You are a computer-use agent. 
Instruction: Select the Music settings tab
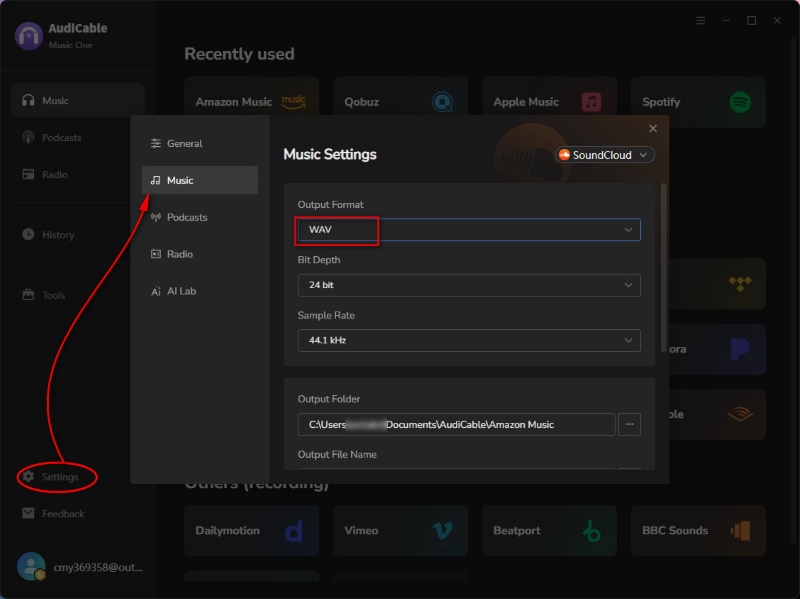pos(199,180)
